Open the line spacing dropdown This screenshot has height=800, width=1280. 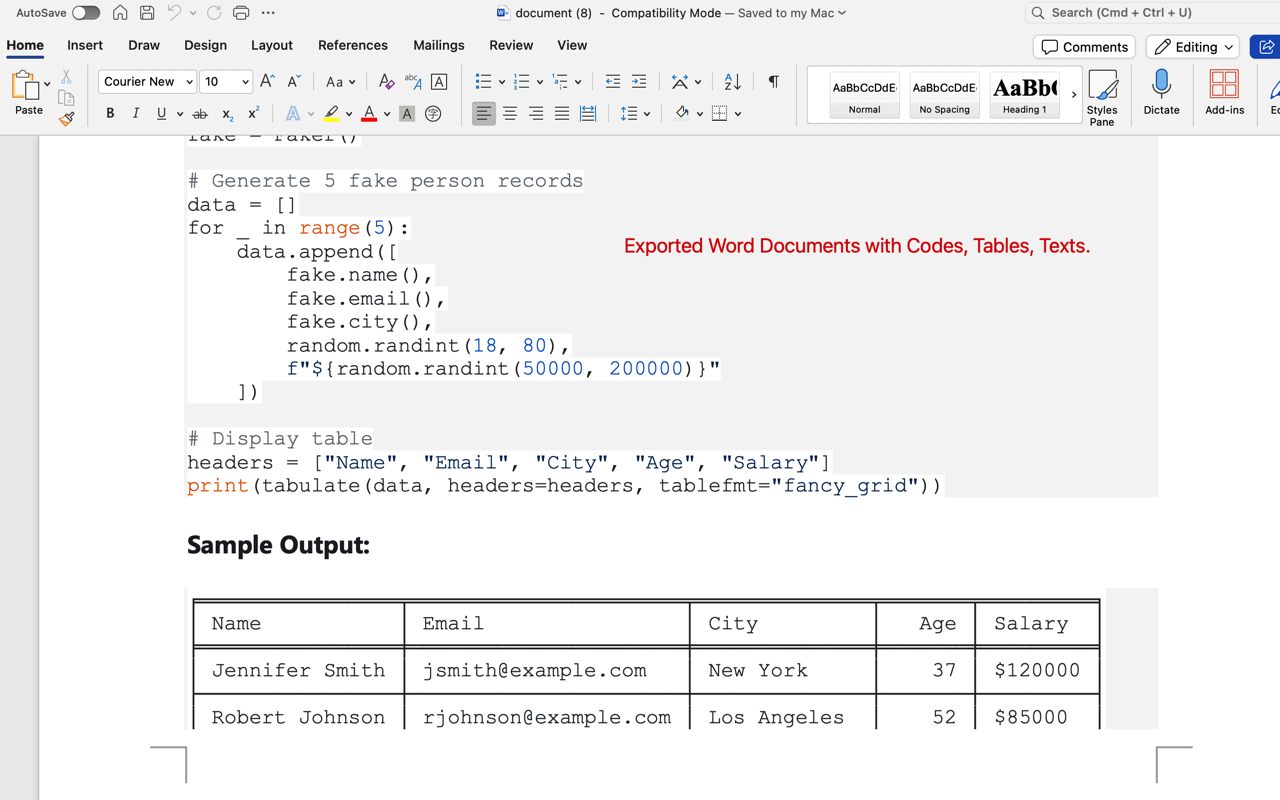click(x=635, y=114)
